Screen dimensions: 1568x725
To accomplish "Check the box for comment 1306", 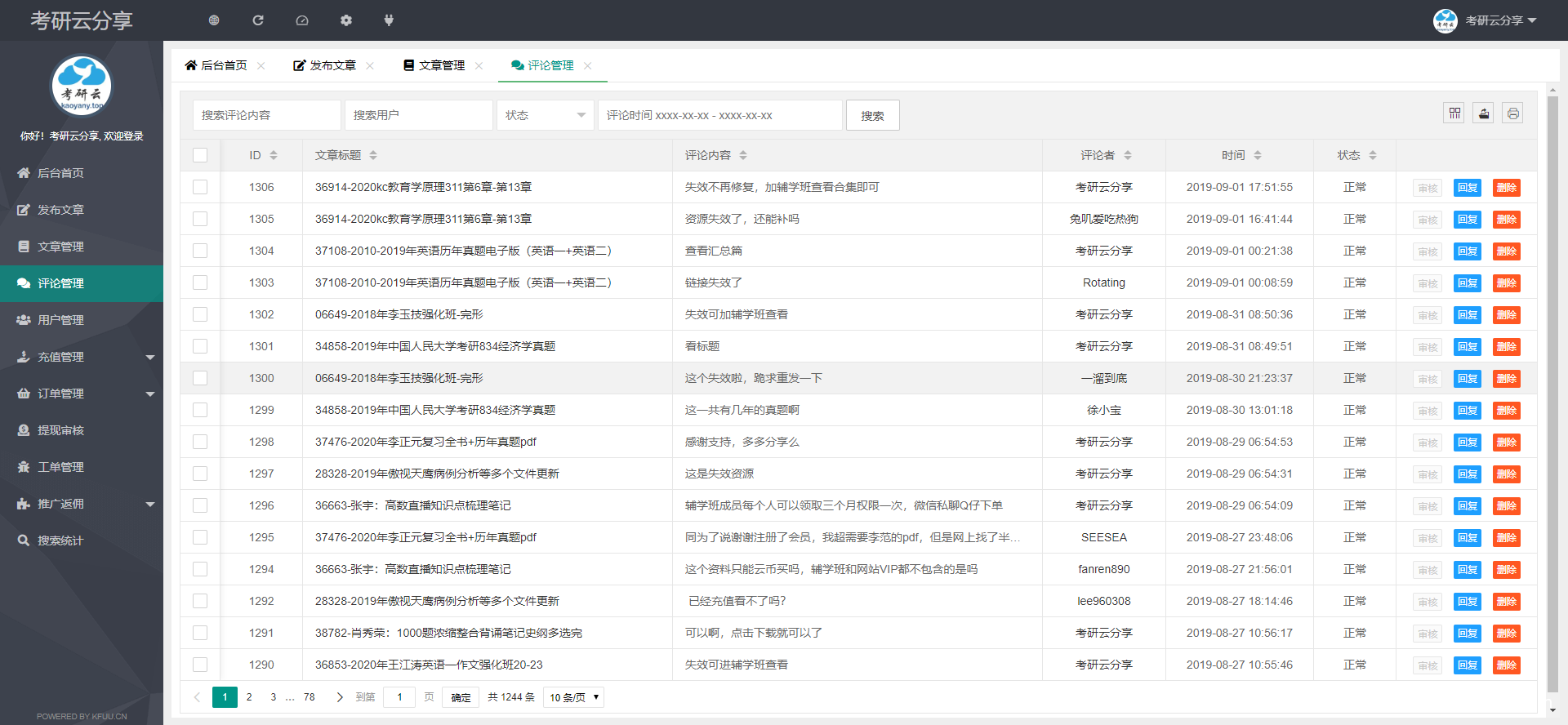I will point(200,187).
